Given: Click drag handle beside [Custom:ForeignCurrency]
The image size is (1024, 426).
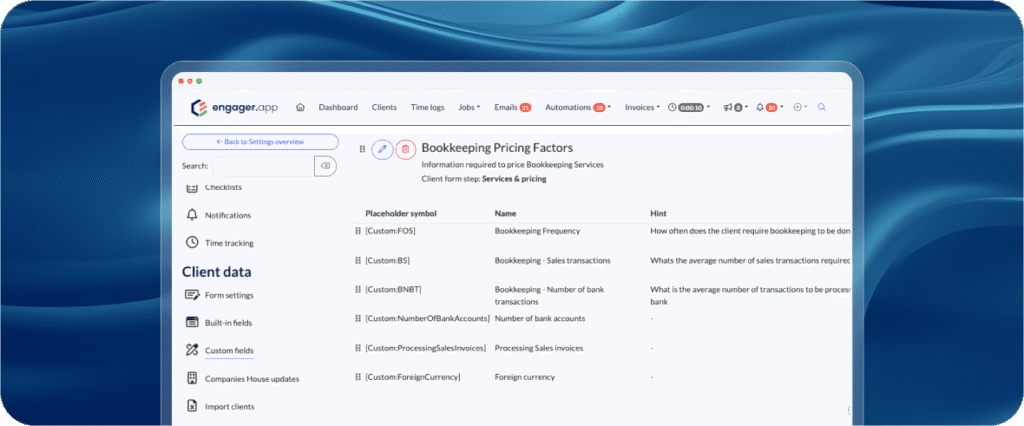Looking at the screenshot, I should point(358,377).
